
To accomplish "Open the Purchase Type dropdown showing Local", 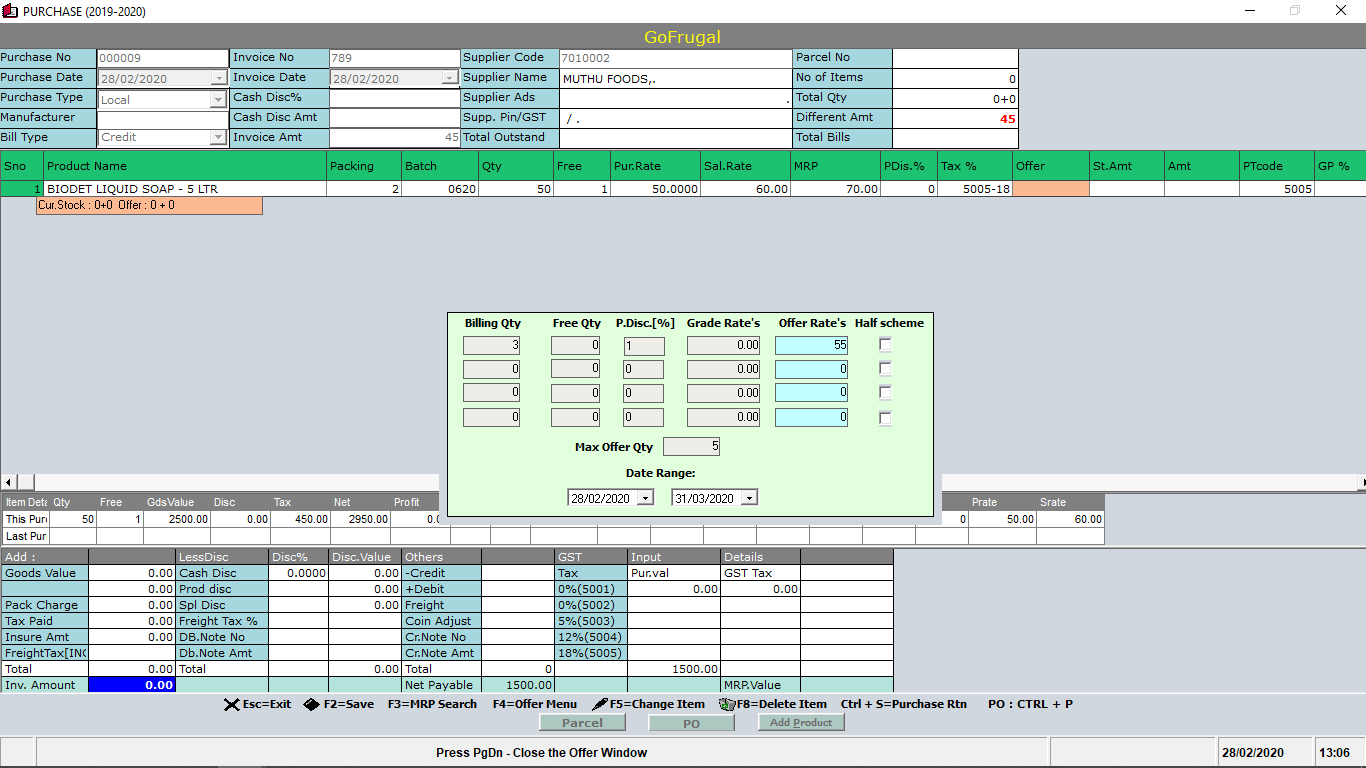I will coord(219,99).
